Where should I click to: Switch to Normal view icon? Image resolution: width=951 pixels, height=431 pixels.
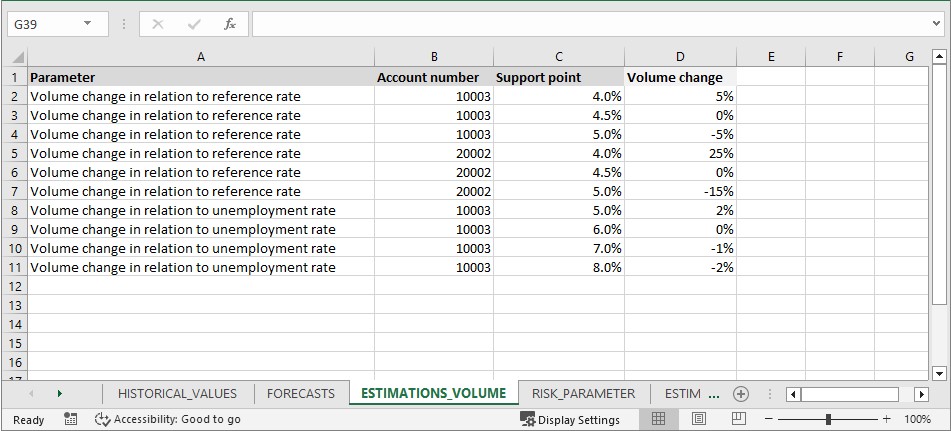tap(658, 419)
